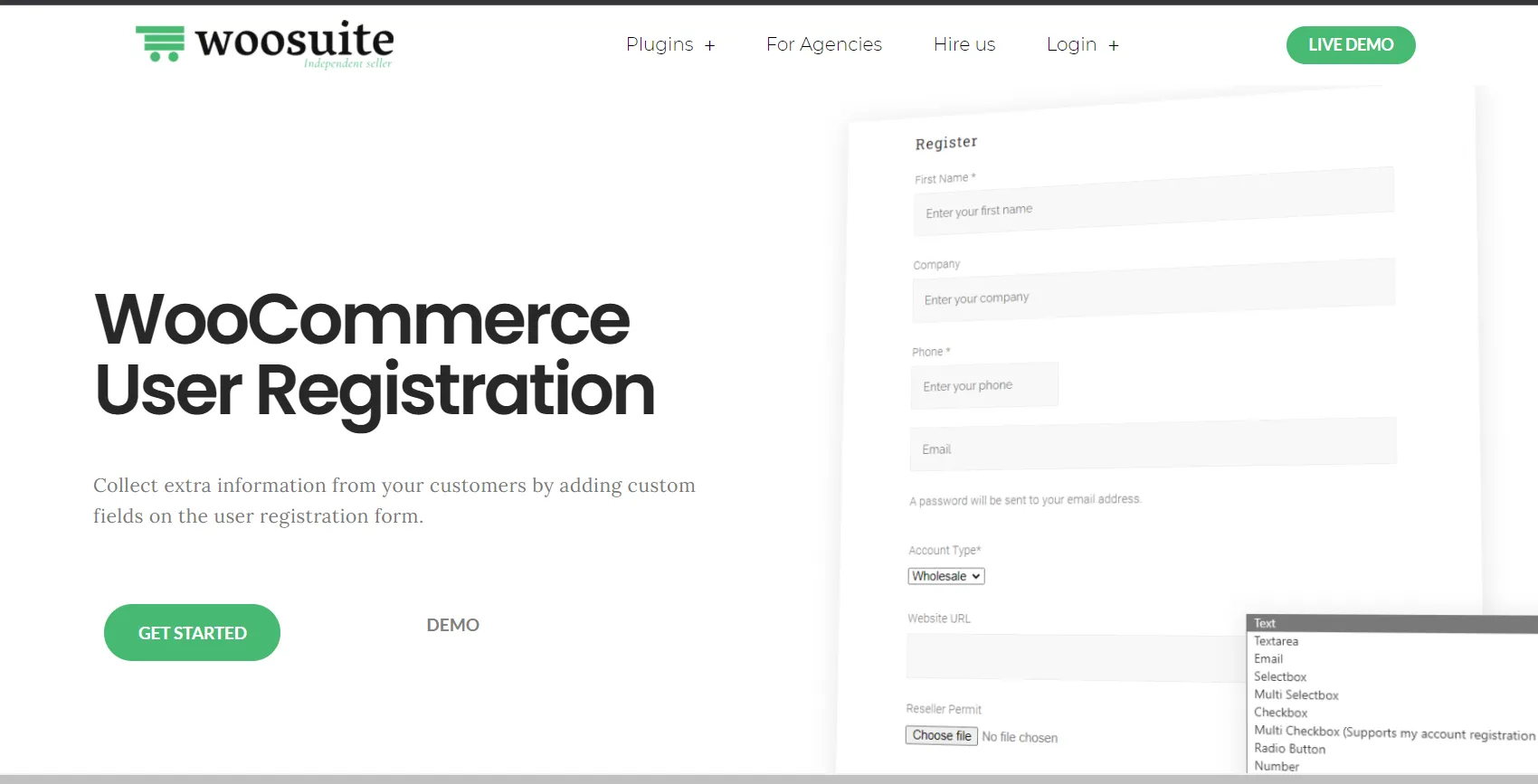This screenshot has height=784, width=1538.
Task: Click the phone number field
Action: coord(984,385)
